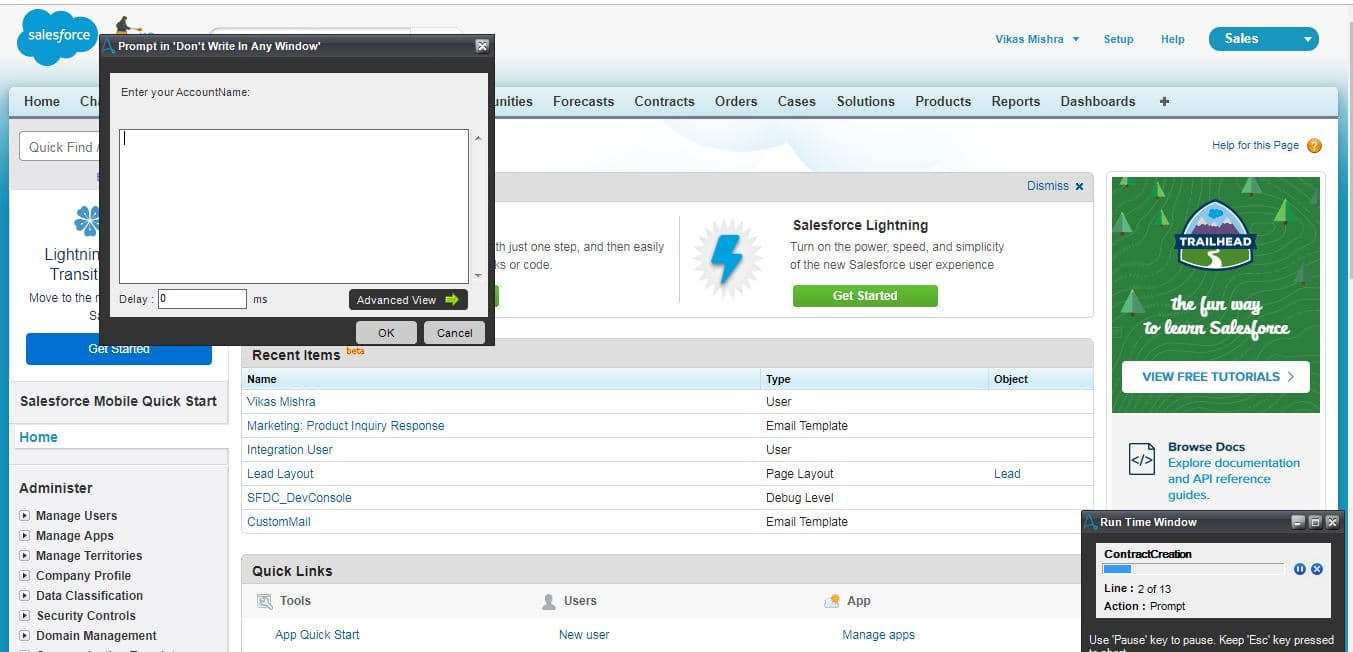Open SFDC_DevConsole recent item

point(299,498)
